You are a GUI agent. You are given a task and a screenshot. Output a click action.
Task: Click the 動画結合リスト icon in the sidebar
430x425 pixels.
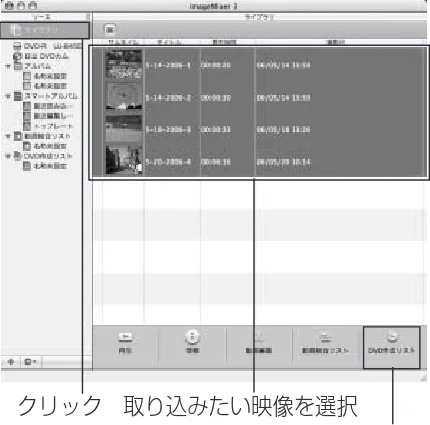17,136
